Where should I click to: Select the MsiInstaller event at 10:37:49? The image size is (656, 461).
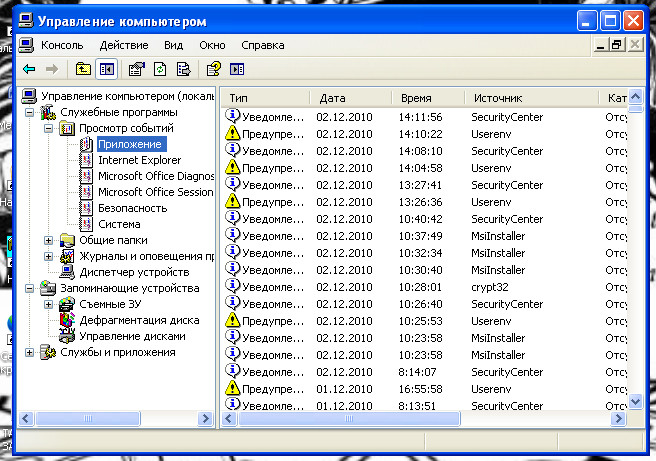424,236
